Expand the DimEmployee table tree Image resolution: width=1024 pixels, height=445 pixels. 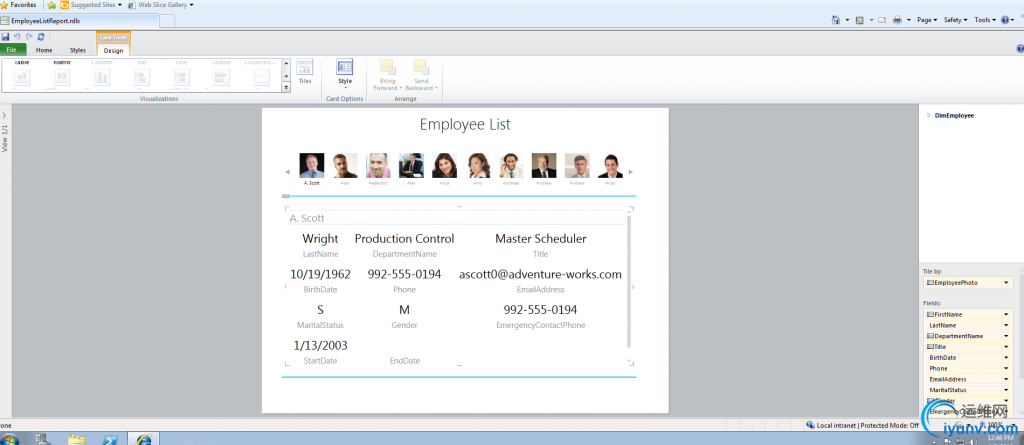point(929,116)
